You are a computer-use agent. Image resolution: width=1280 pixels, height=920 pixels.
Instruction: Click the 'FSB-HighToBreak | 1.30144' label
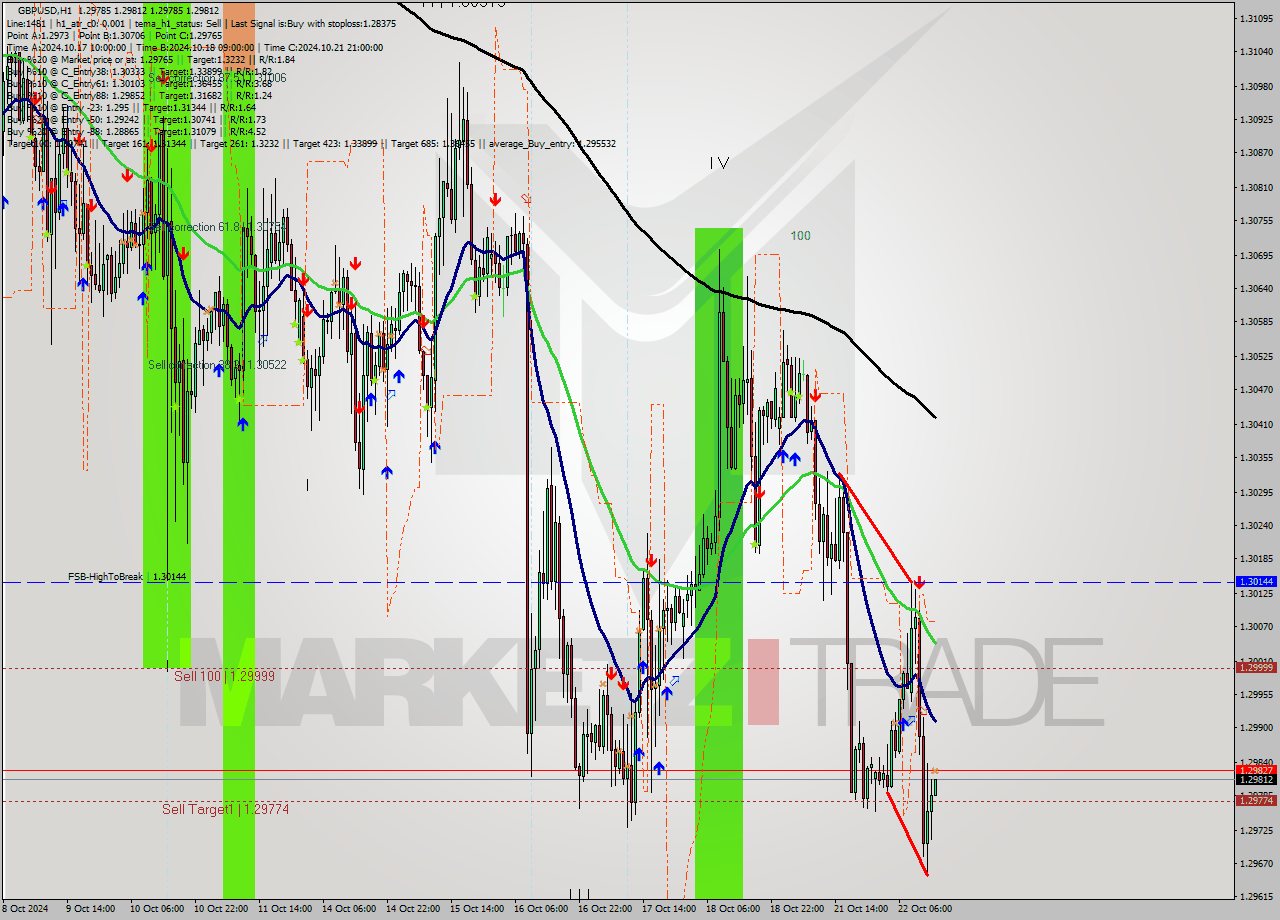pos(127,577)
